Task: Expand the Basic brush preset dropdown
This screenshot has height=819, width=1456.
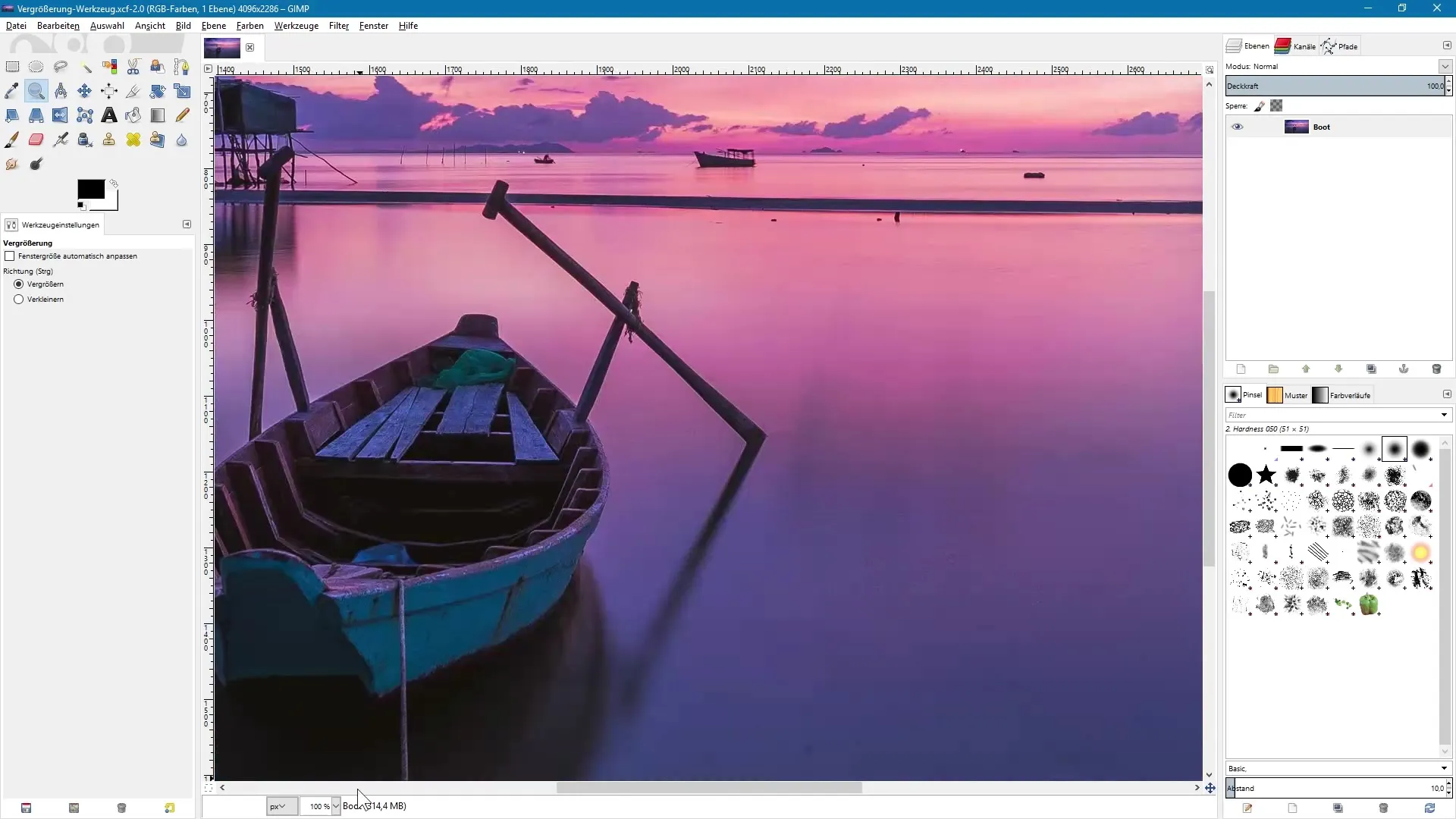Action: pyautogui.click(x=1444, y=768)
